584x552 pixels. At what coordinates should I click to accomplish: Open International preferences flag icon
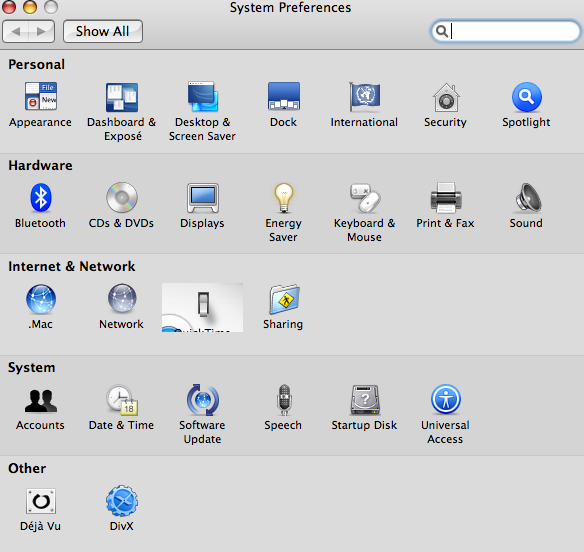364,97
